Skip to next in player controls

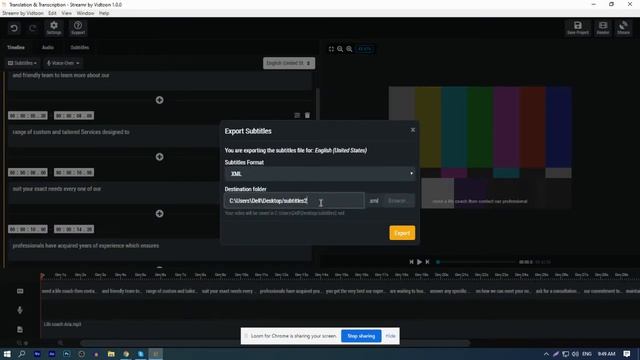point(427,262)
